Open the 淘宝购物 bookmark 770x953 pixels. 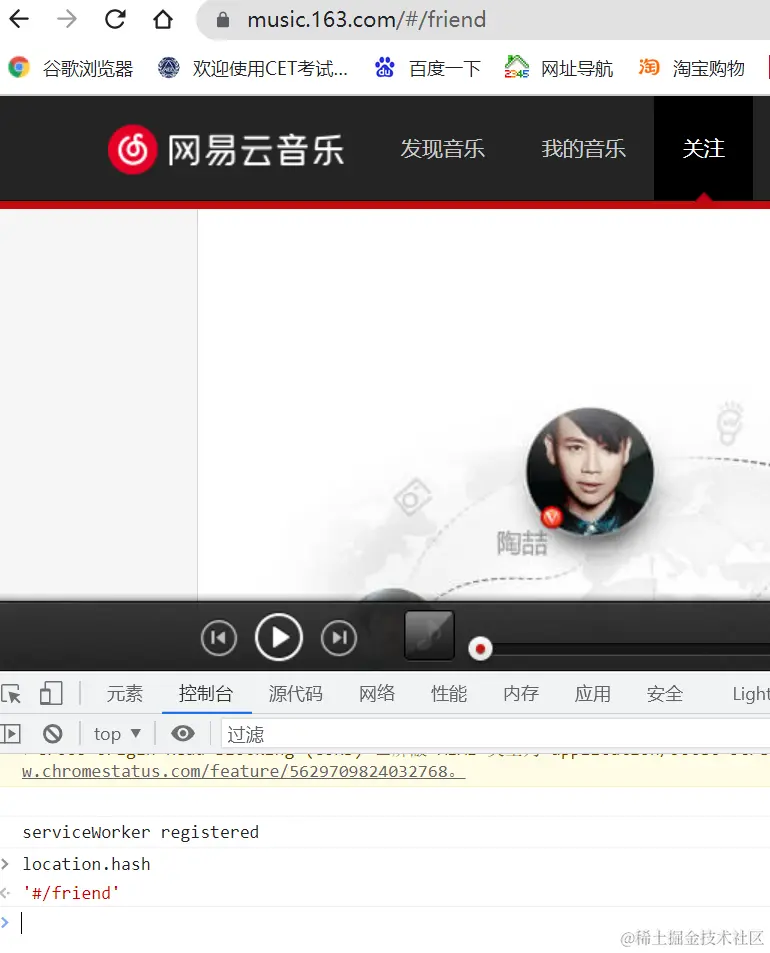[x=691, y=68]
